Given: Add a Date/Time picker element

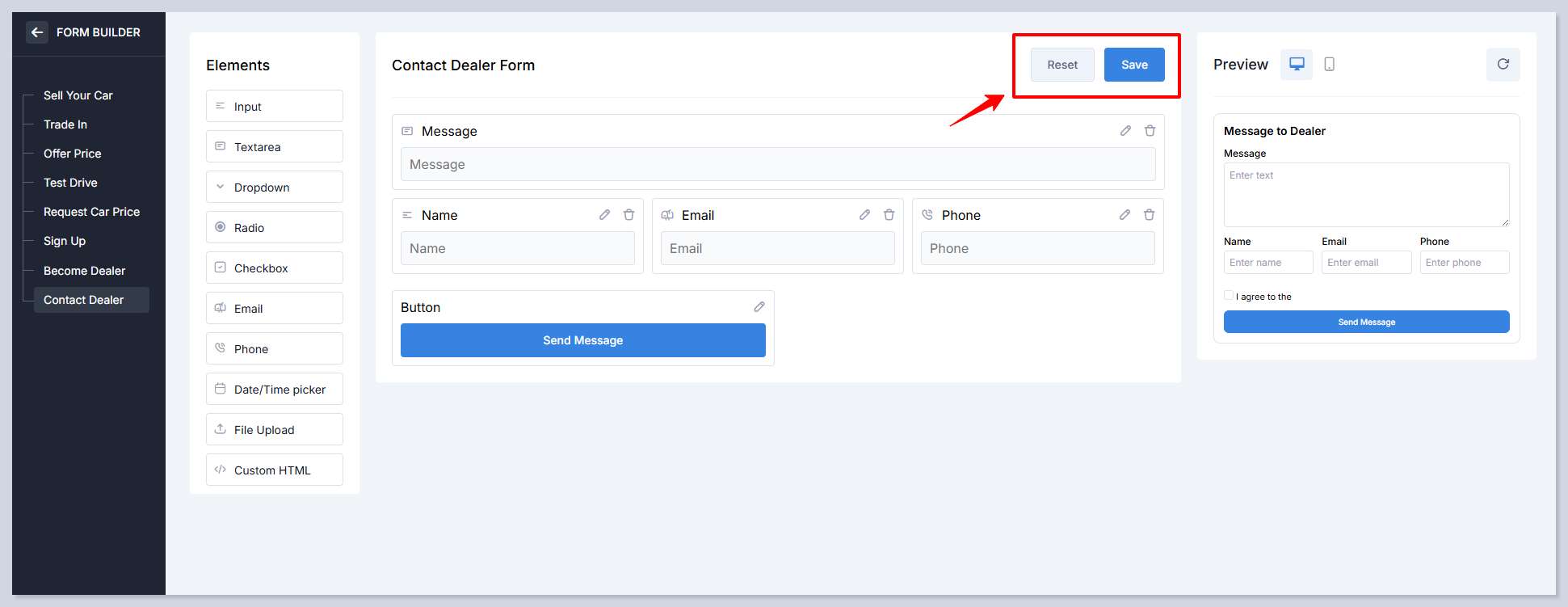Looking at the screenshot, I should click(274, 390).
